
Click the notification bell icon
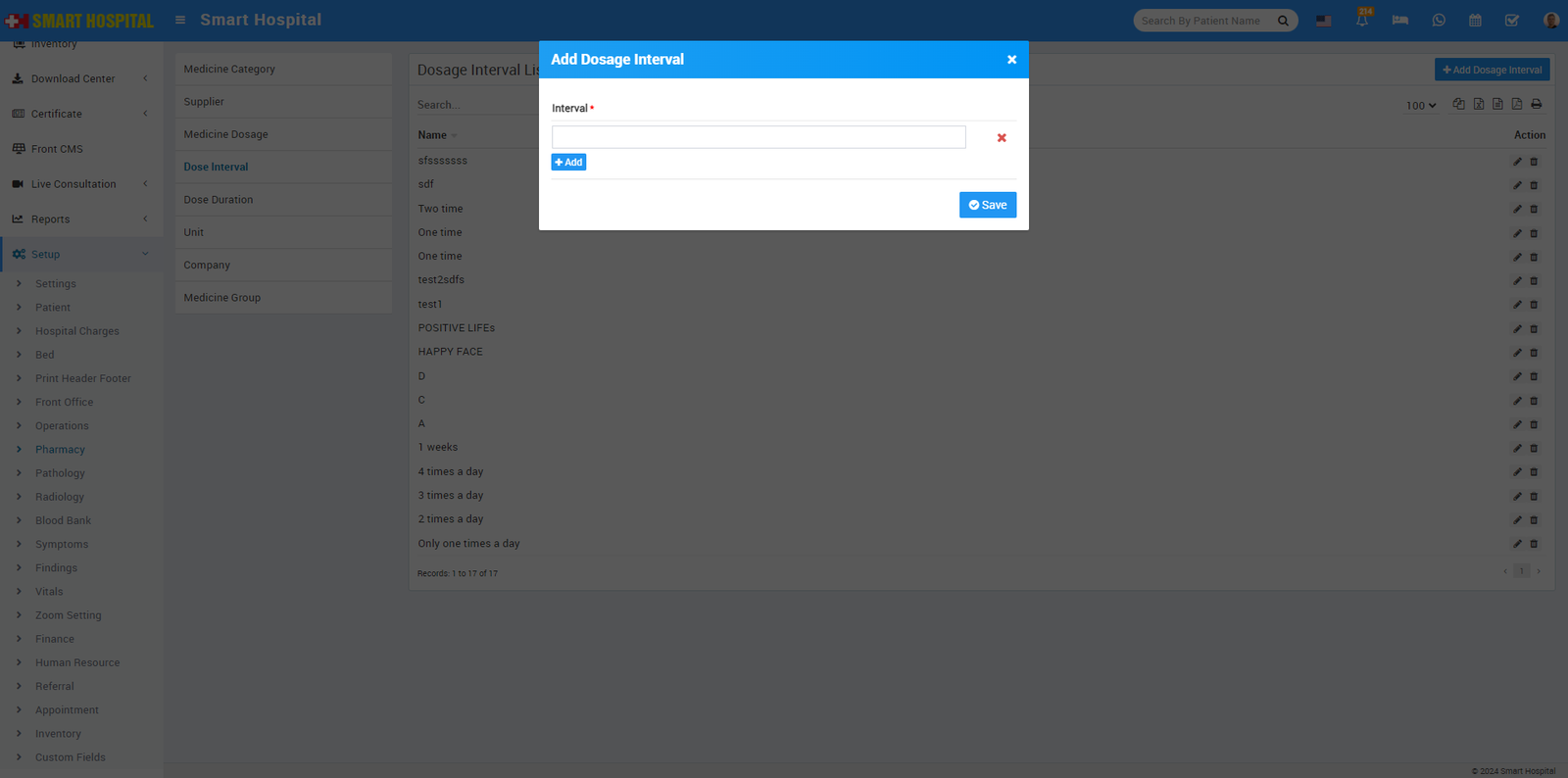1361,21
